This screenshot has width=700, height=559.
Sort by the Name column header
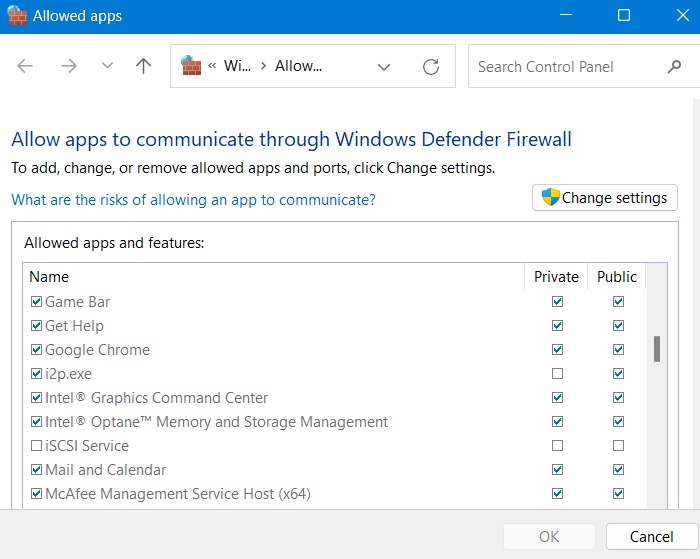(x=274, y=276)
